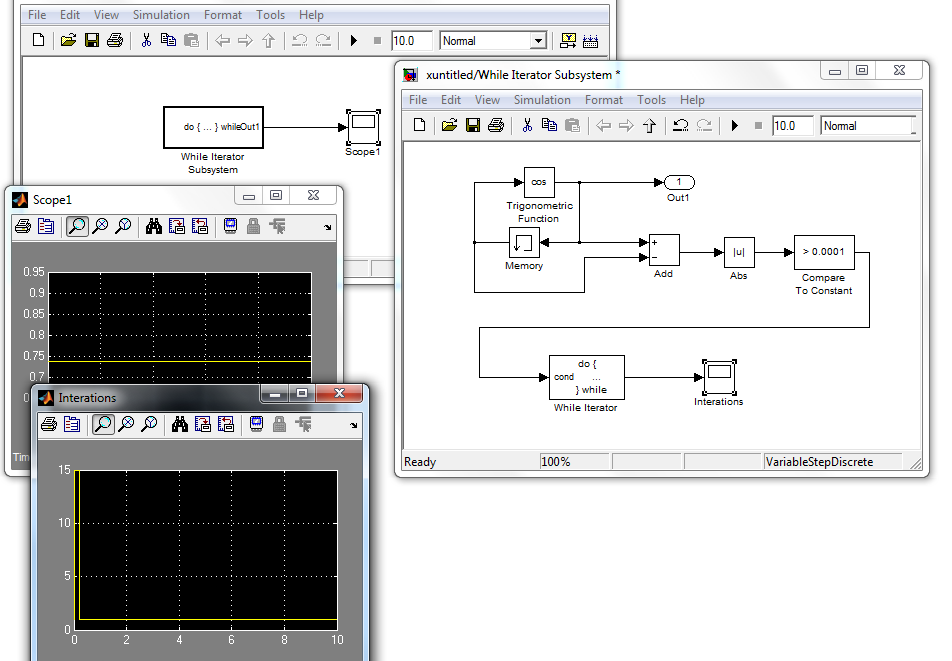Expand Scope1 toolbar overflow arrow

(328, 228)
